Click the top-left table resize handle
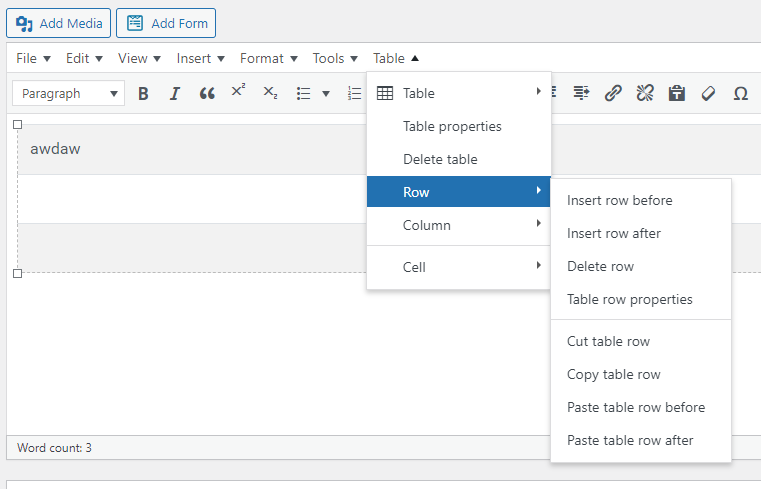Image resolution: width=761 pixels, height=489 pixels. coord(17,125)
